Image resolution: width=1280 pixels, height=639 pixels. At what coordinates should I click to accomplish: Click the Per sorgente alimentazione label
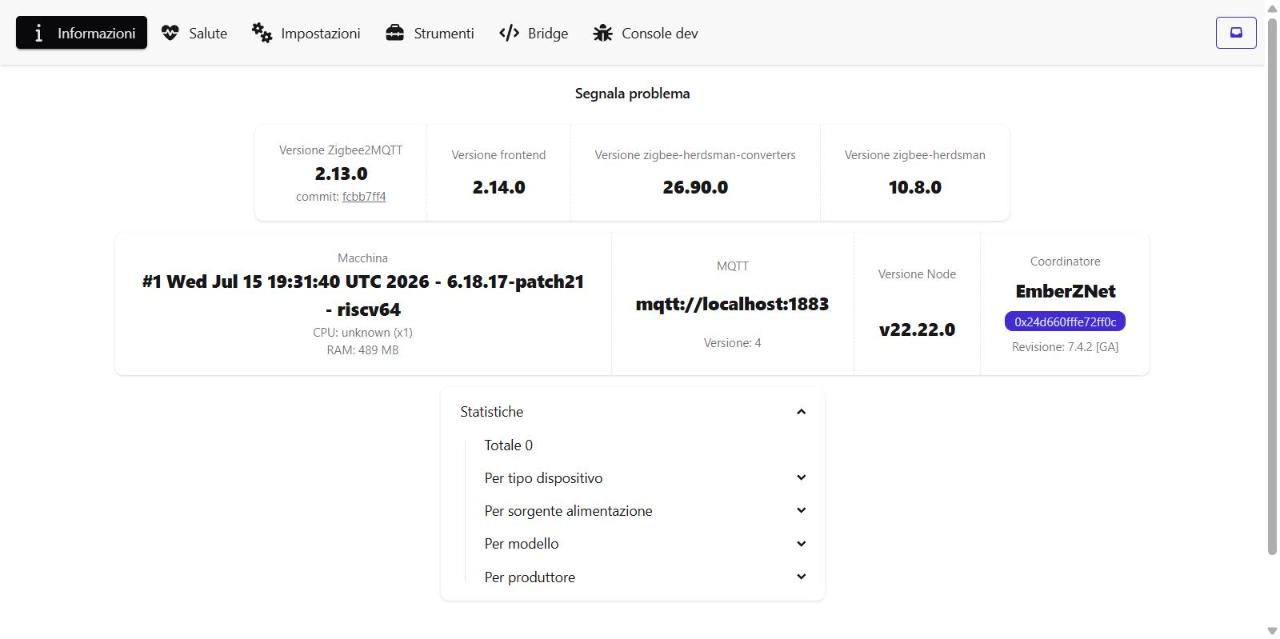(x=568, y=511)
